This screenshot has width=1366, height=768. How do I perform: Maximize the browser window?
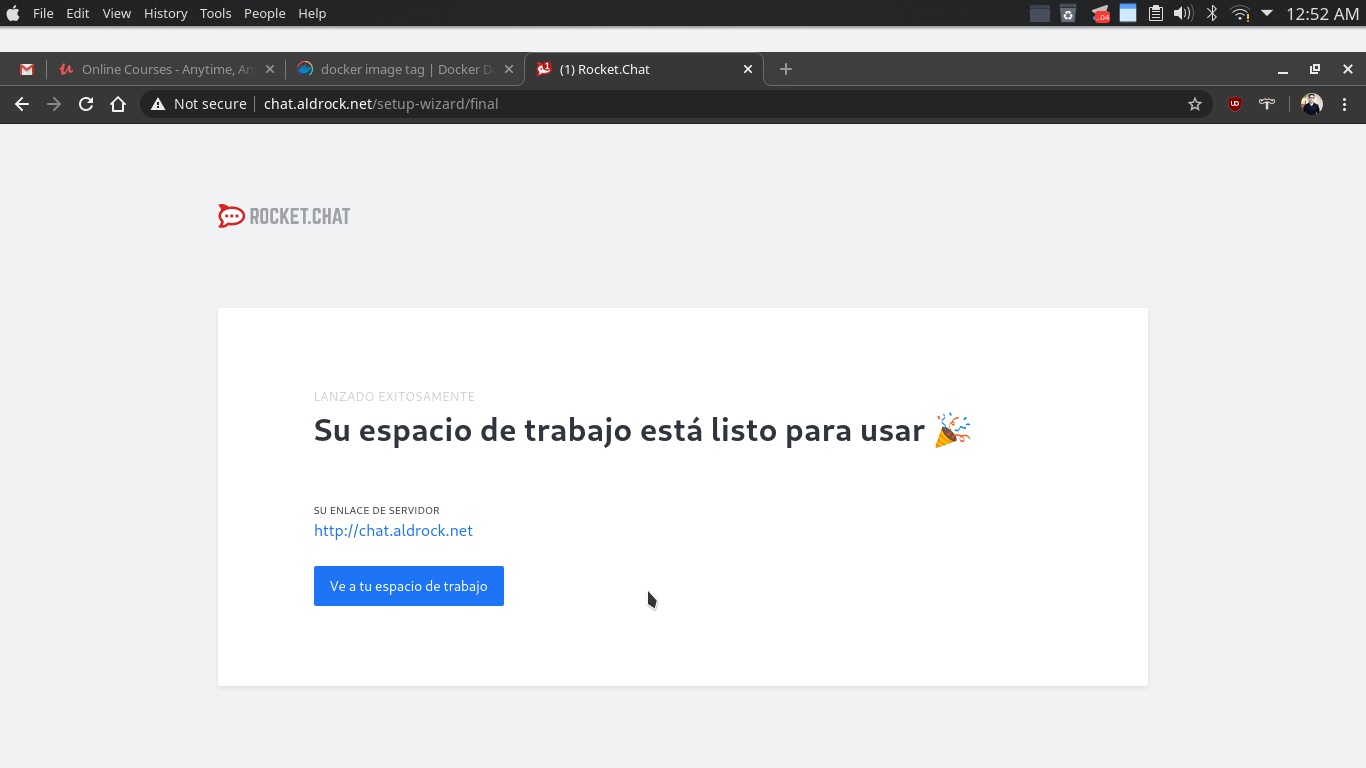point(1315,69)
